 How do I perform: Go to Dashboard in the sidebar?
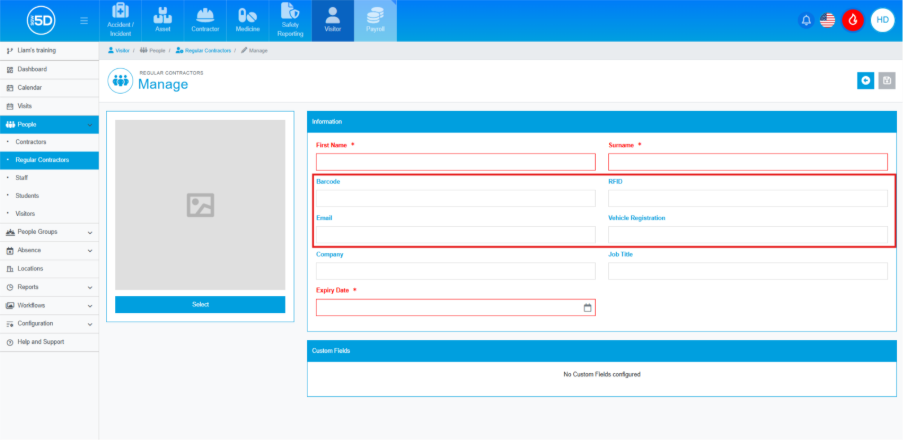31,69
